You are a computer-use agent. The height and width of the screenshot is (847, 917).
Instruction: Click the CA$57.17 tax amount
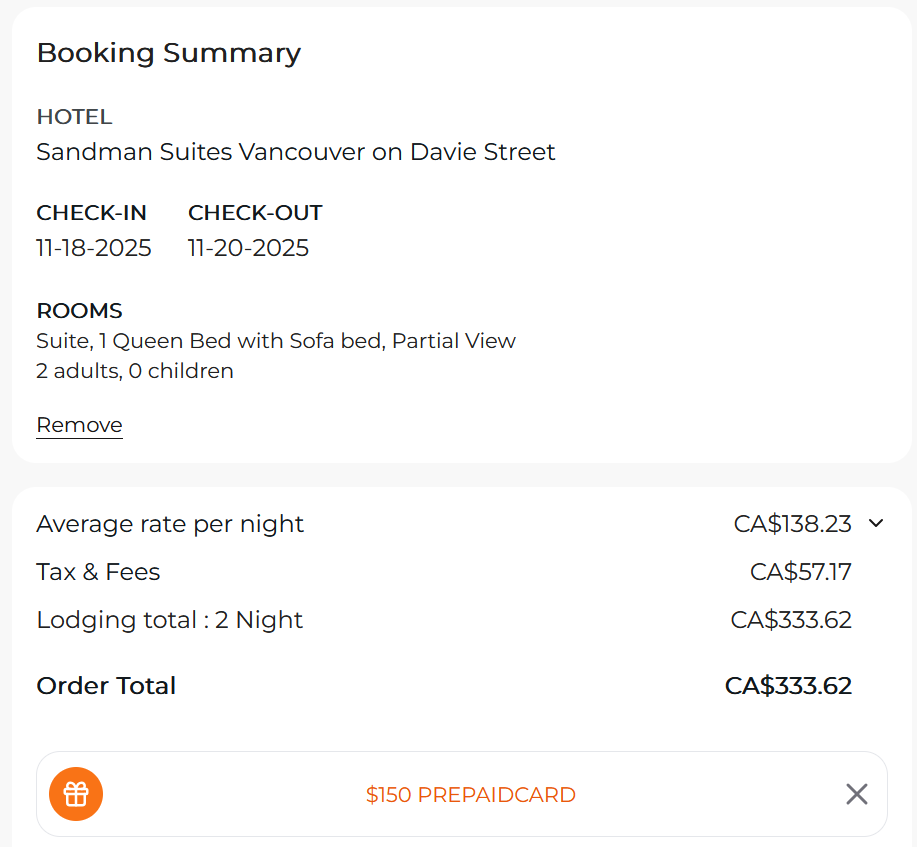click(x=800, y=572)
